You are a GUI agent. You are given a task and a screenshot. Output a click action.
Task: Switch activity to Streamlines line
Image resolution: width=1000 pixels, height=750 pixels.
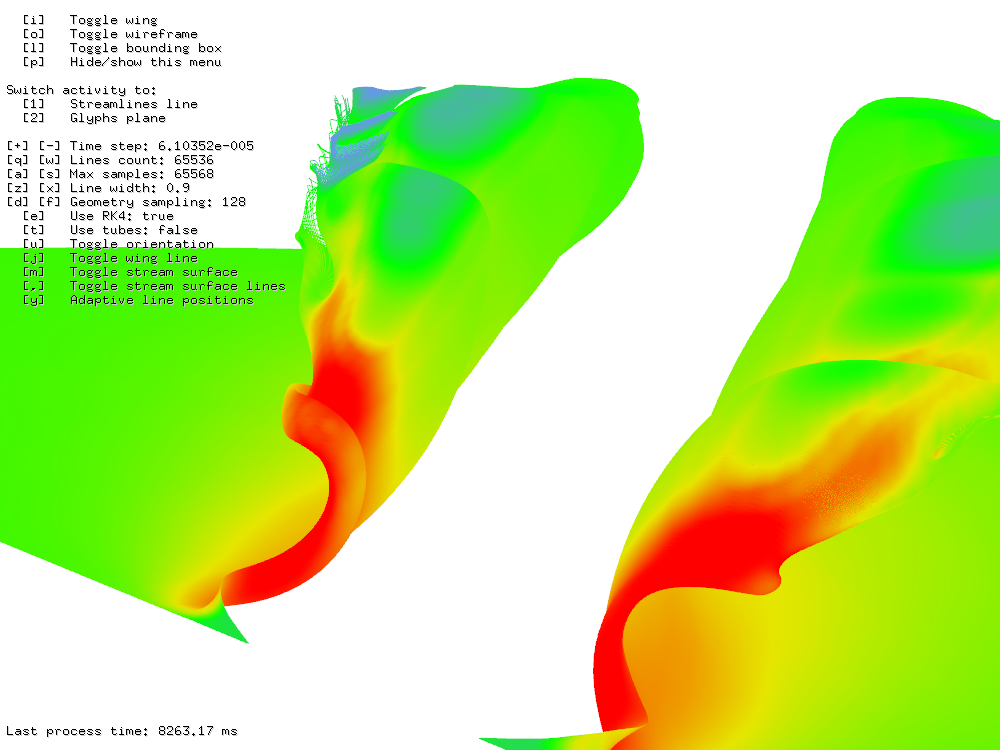pyautogui.click(x=133, y=104)
